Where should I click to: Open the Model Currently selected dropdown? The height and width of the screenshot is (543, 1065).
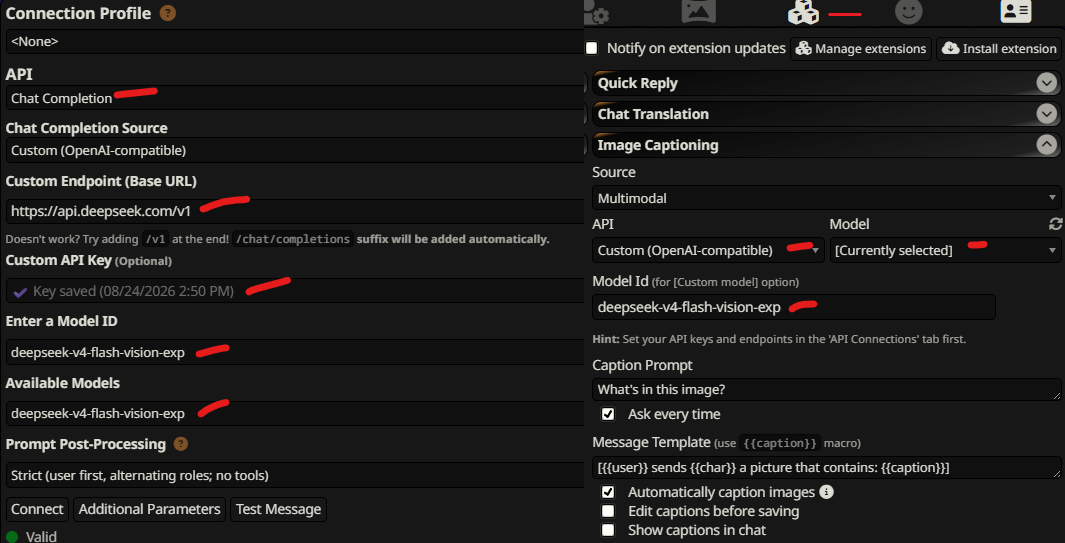click(x=945, y=250)
